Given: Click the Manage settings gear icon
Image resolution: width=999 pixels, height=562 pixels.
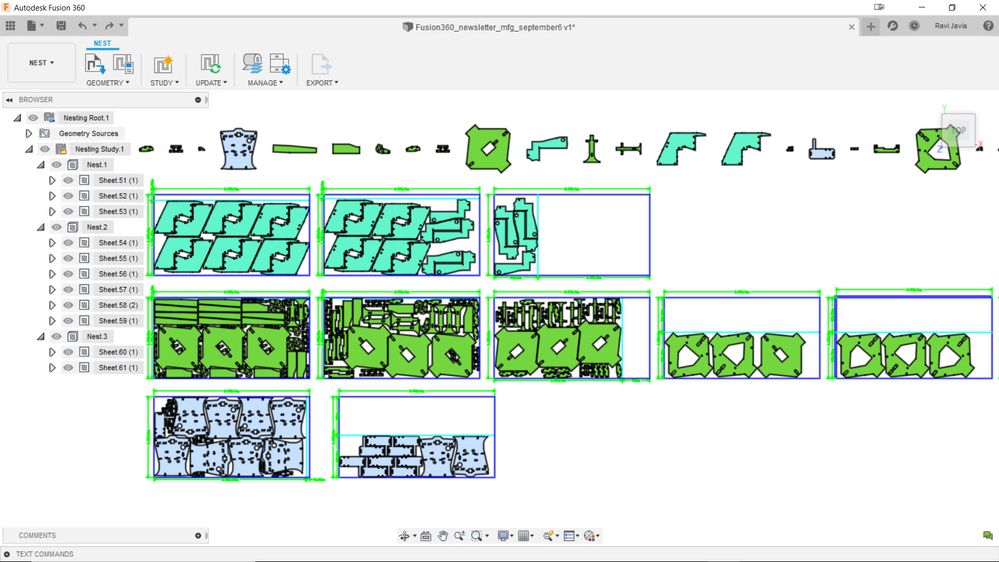Looking at the screenshot, I should [x=280, y=64].
